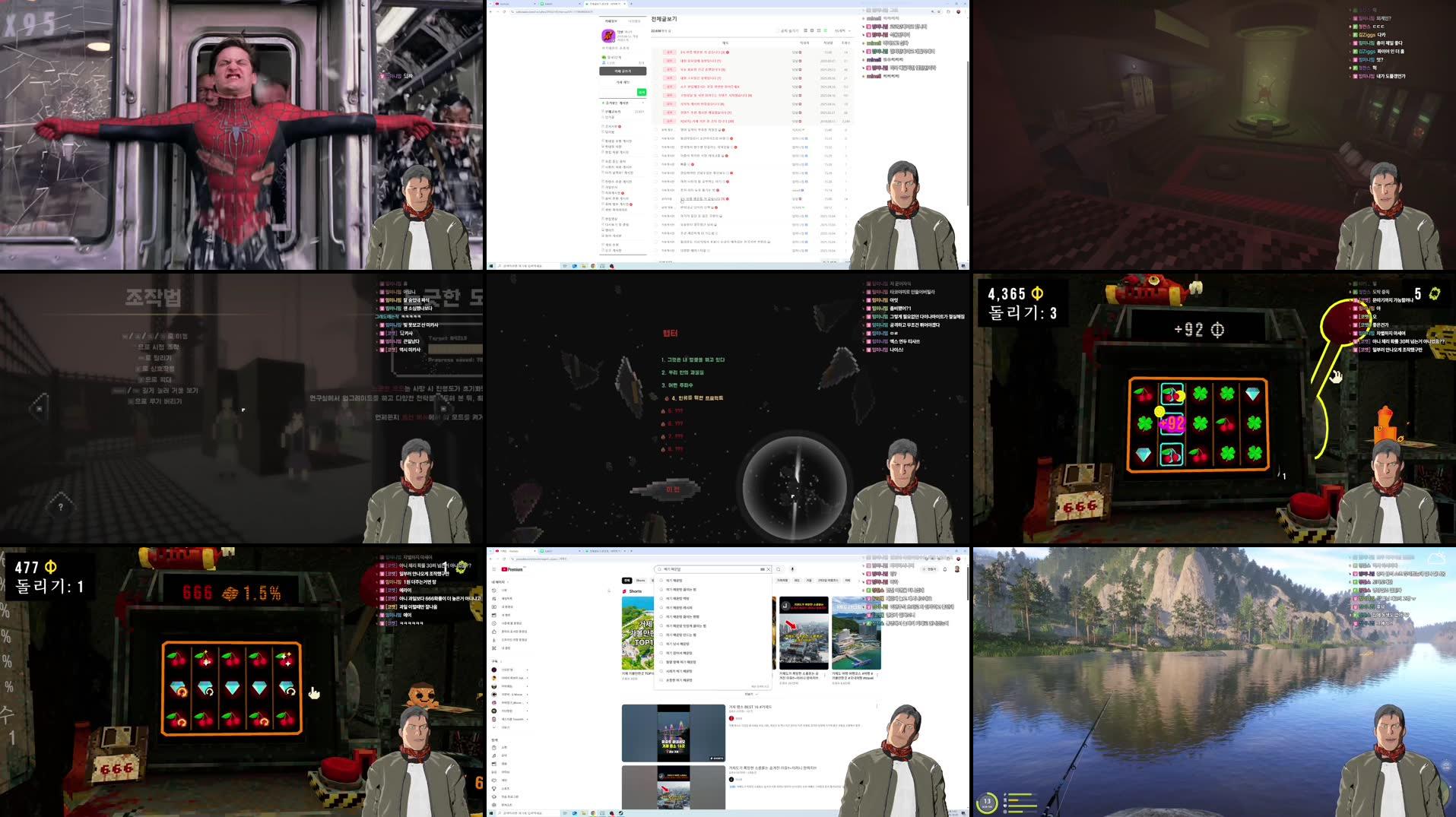Viewport: 1456px width, 817px height.
Task: Open the bridge night-view video thumbnail
Action: 673,733
